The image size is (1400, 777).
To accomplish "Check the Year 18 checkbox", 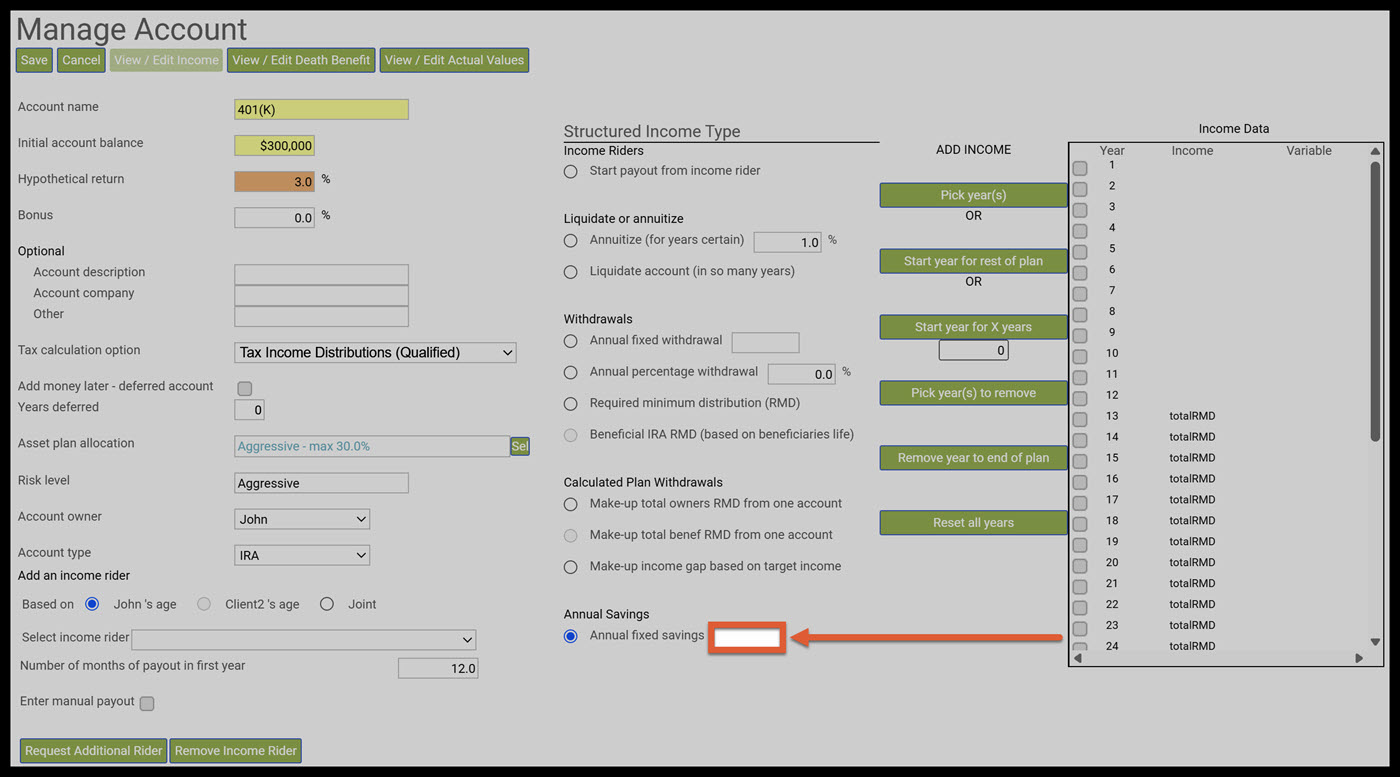I will coord(1080,524).
